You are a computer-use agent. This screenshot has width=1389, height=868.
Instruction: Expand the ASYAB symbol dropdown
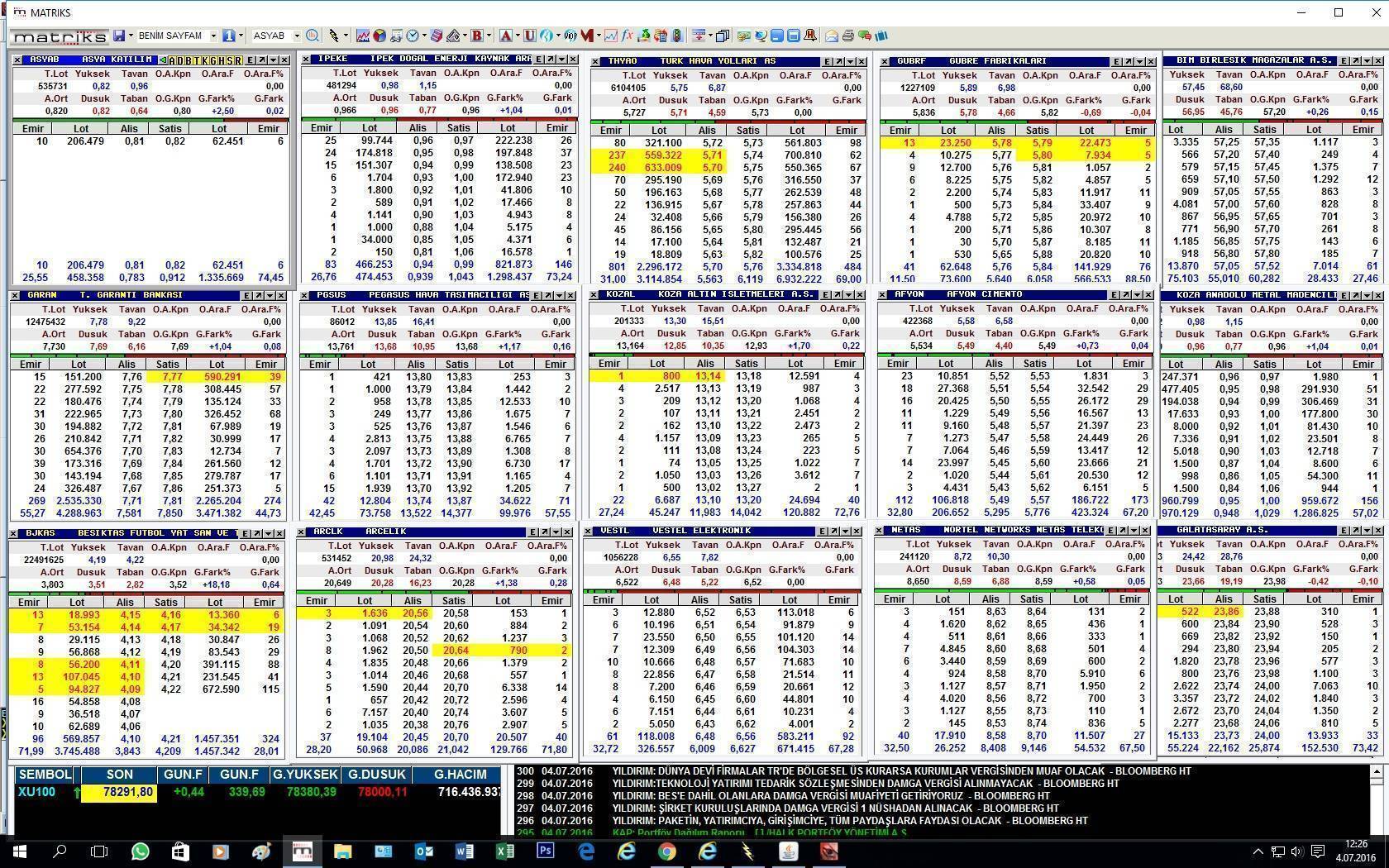point(296,36)
